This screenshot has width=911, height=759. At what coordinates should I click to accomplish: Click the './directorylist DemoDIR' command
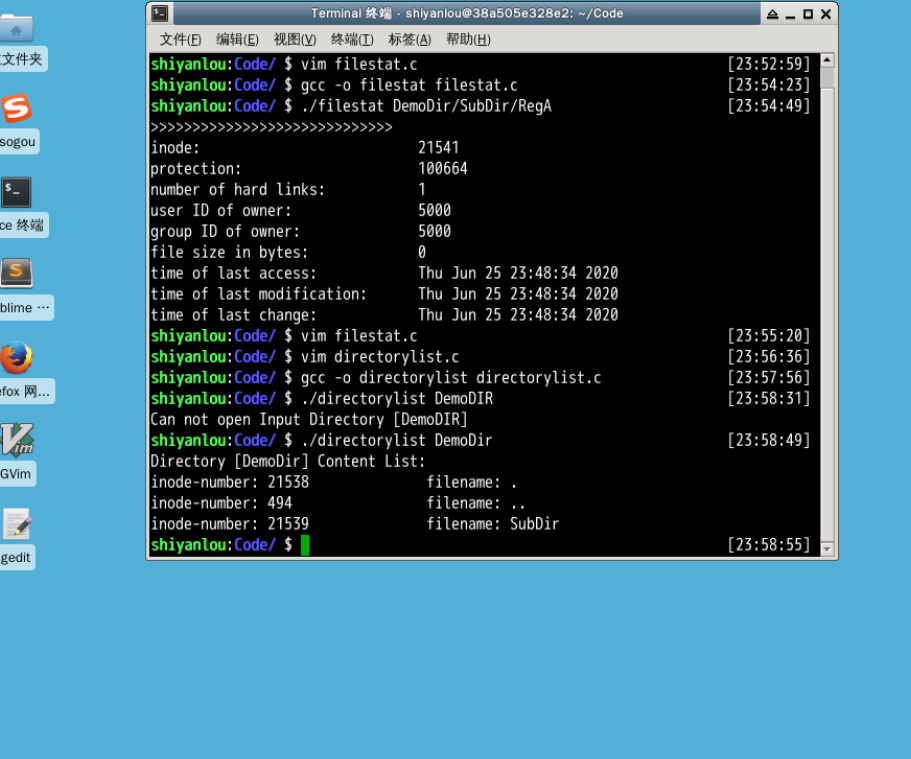tap(397, 399)
